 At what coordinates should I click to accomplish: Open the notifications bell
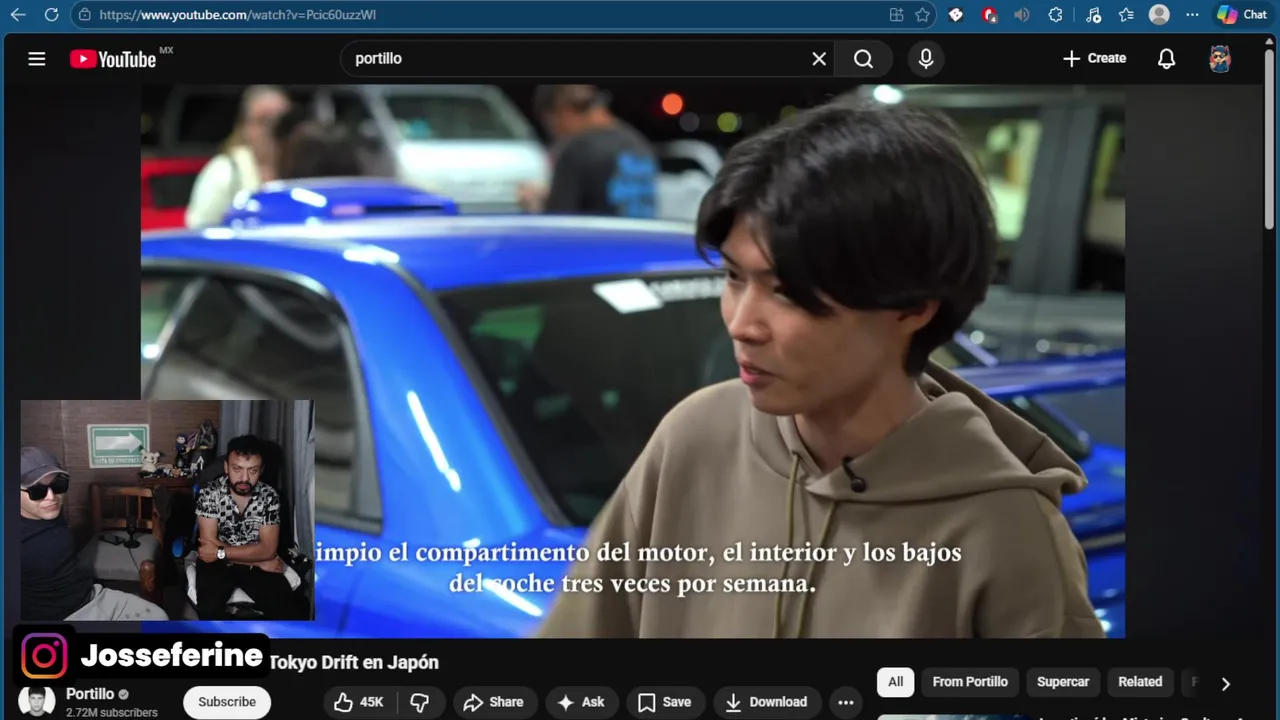[1166, 59]
